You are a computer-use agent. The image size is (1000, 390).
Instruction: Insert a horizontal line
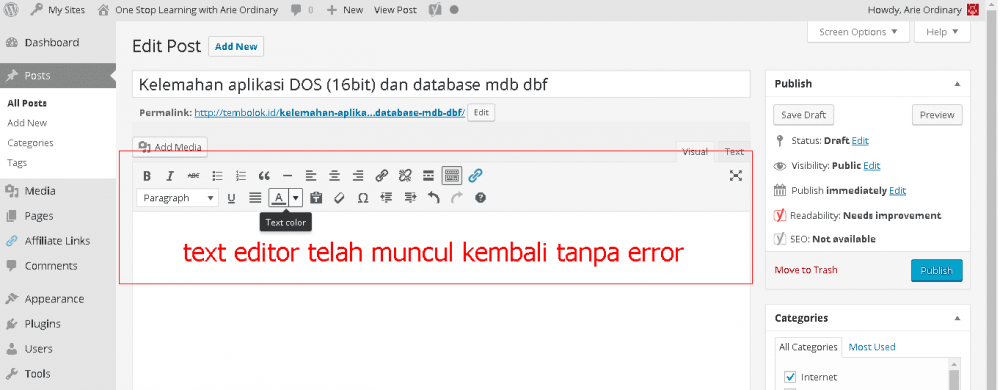pyautogui.click(x=287, y=176)
